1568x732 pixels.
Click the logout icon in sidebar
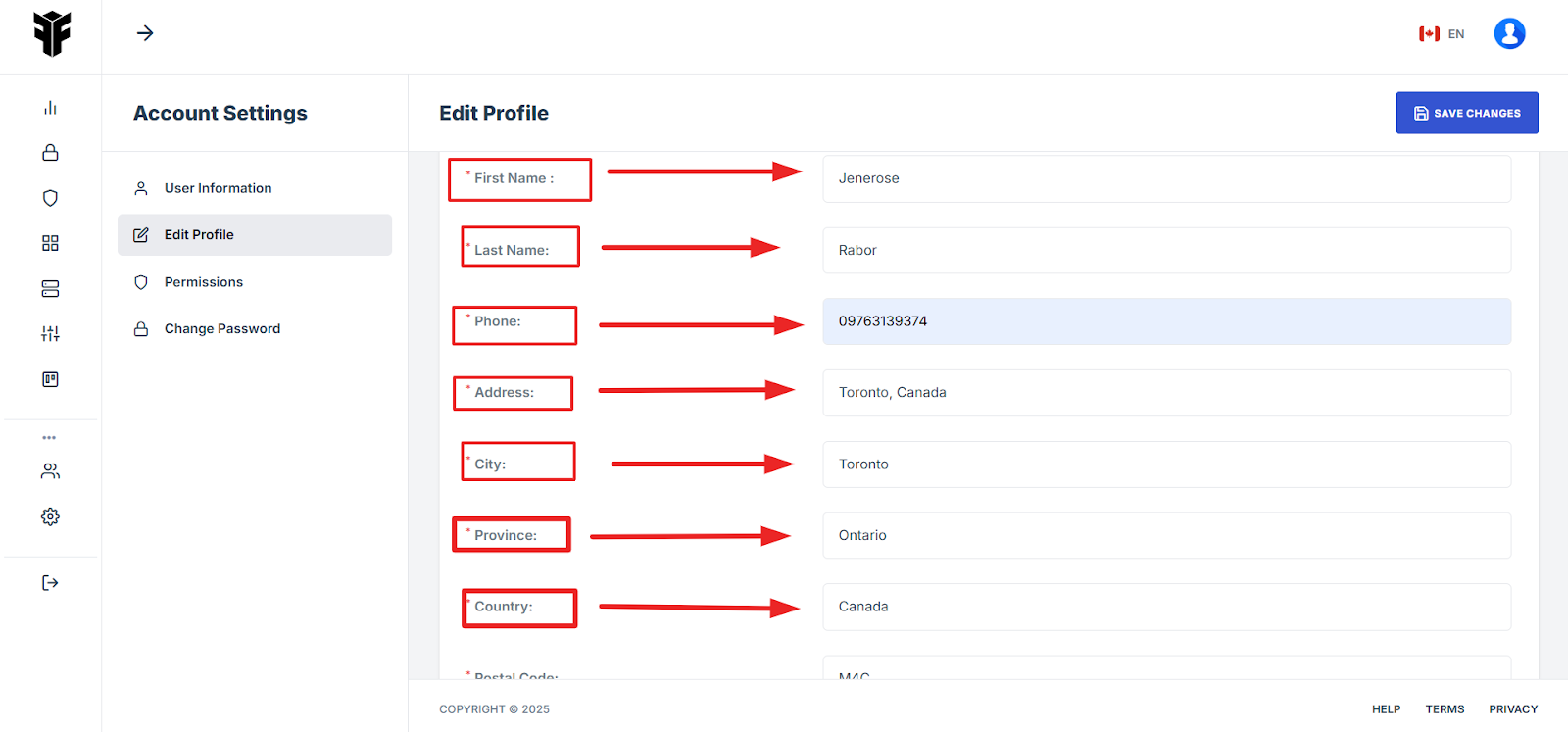point(50,583)
